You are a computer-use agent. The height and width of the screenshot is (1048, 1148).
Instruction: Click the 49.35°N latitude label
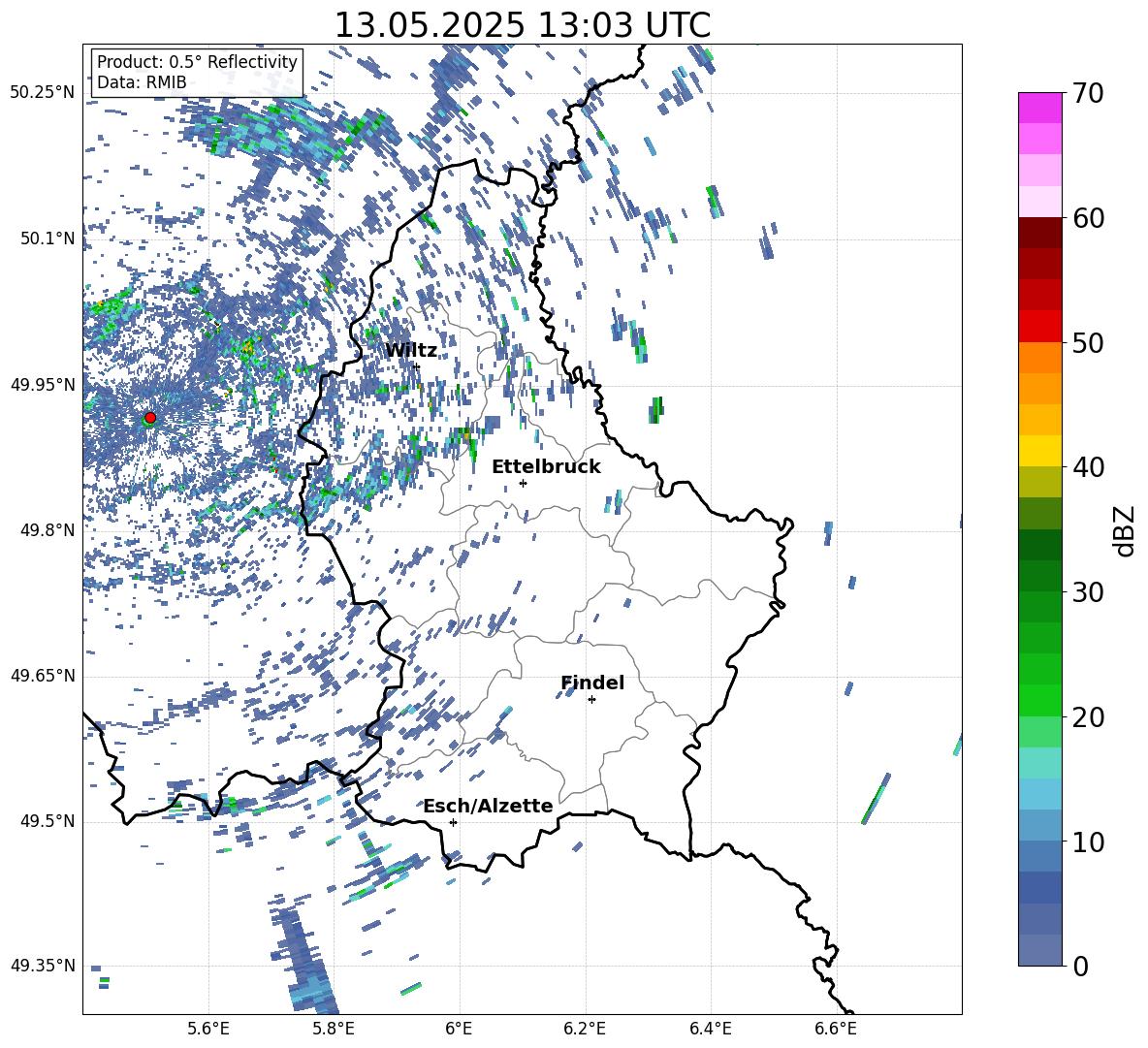(x=43, y=966)
